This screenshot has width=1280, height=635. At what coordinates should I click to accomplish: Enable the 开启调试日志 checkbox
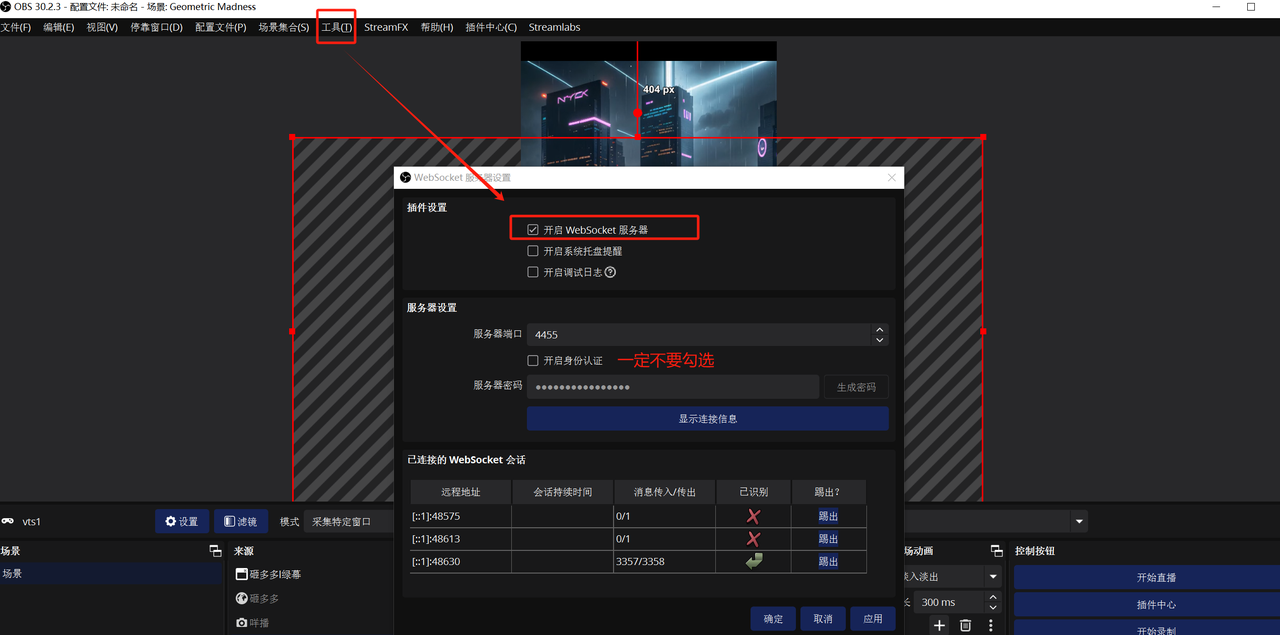(x=533, y=272)
